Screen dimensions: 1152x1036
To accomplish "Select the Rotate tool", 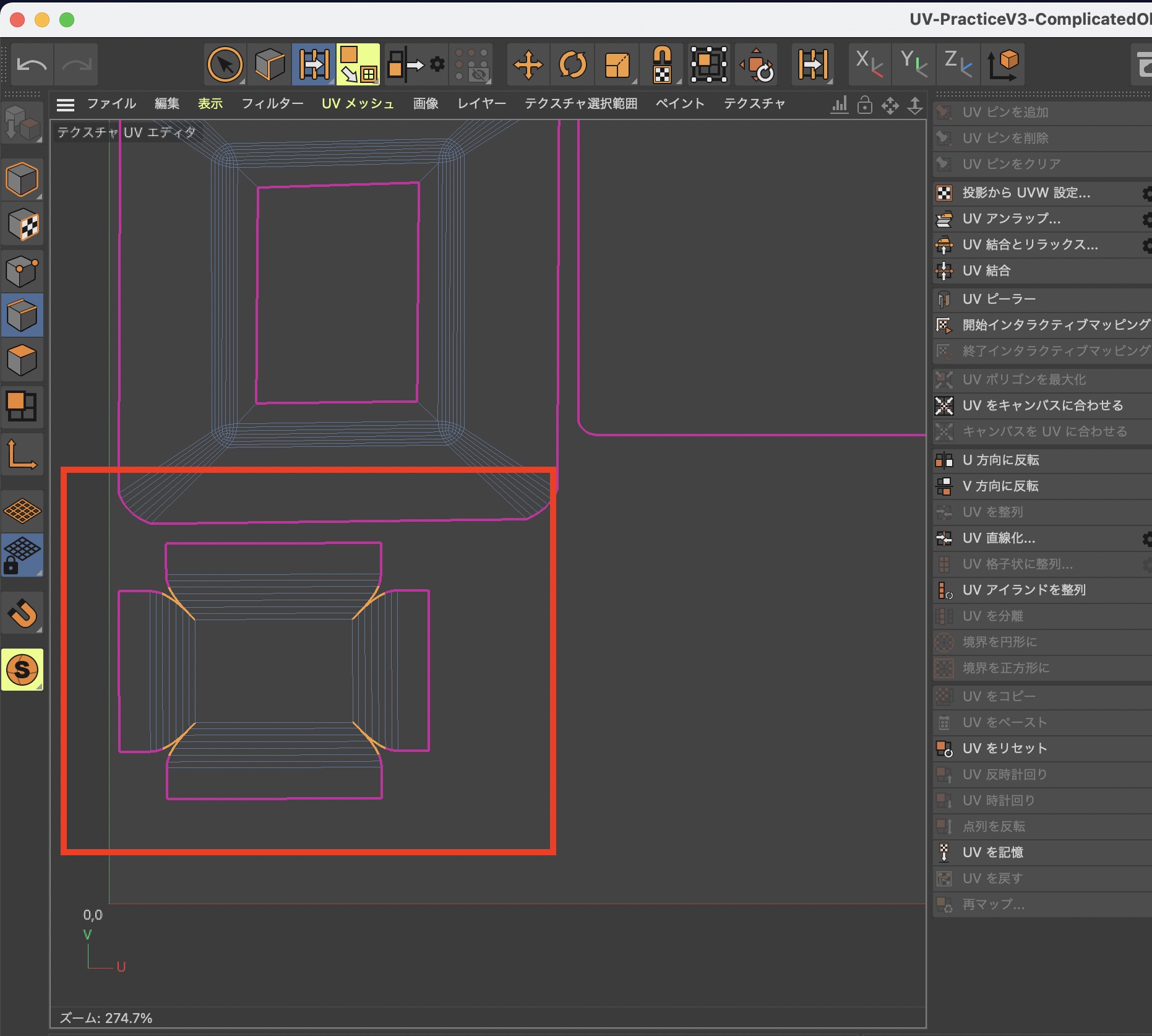I will click(x=572, y=64).
